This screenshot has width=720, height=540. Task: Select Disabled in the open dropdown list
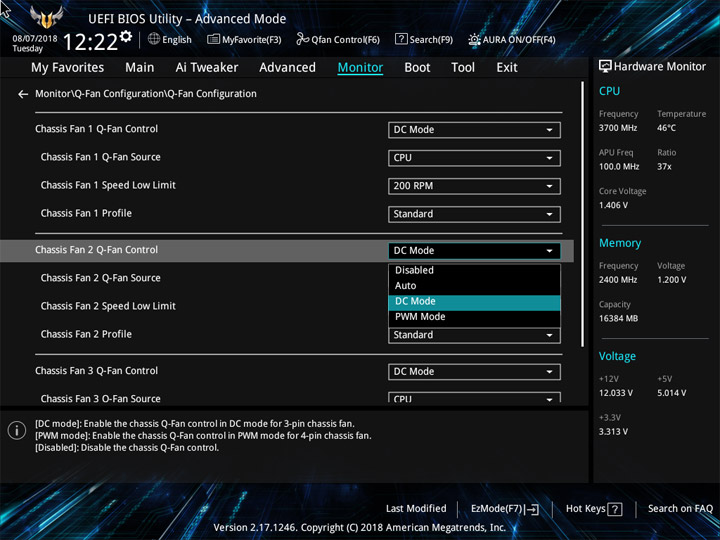(474, 270)
